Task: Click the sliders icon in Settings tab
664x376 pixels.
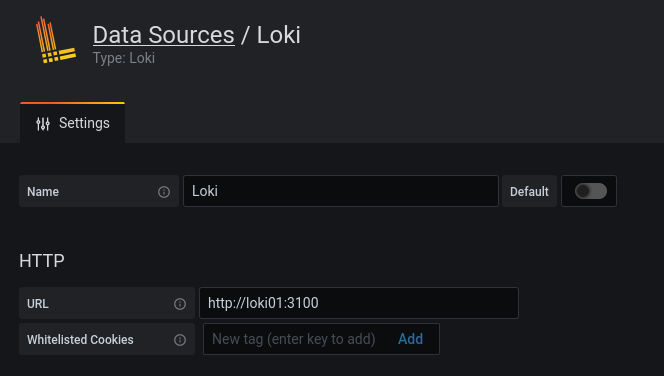Action: [x=43, y=124]
